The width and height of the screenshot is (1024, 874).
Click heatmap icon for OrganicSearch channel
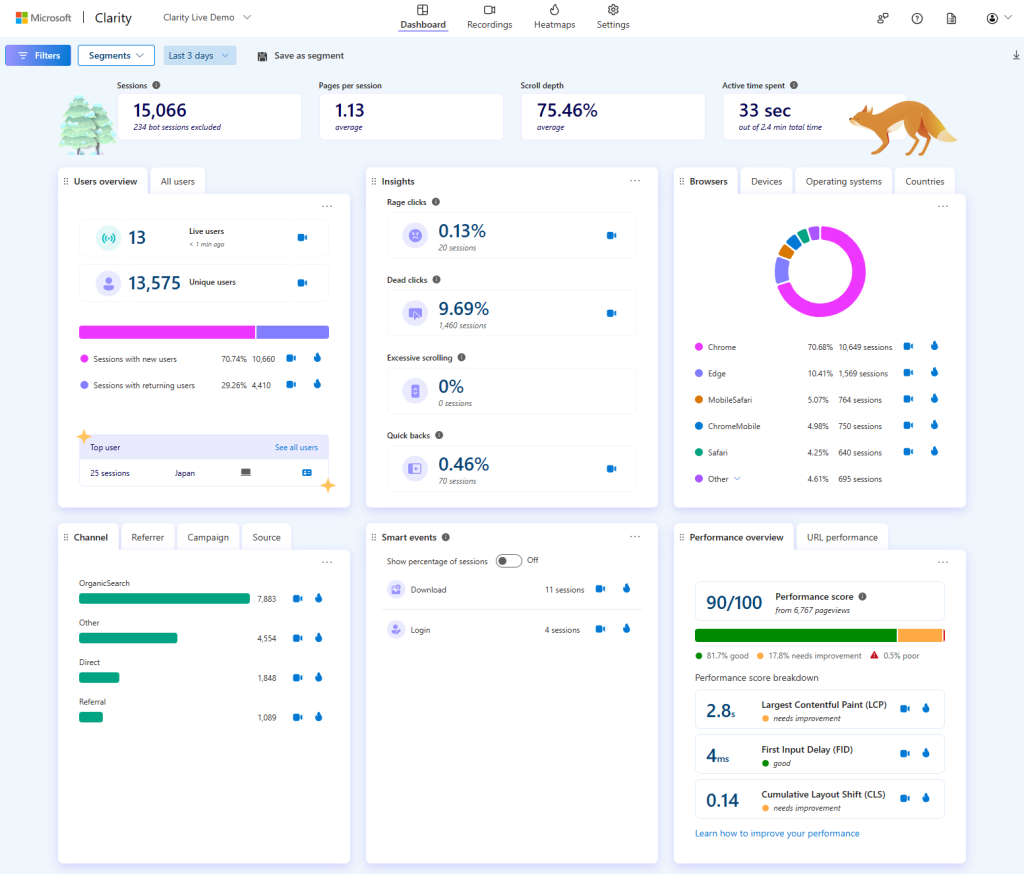click(x=318, y=598)
